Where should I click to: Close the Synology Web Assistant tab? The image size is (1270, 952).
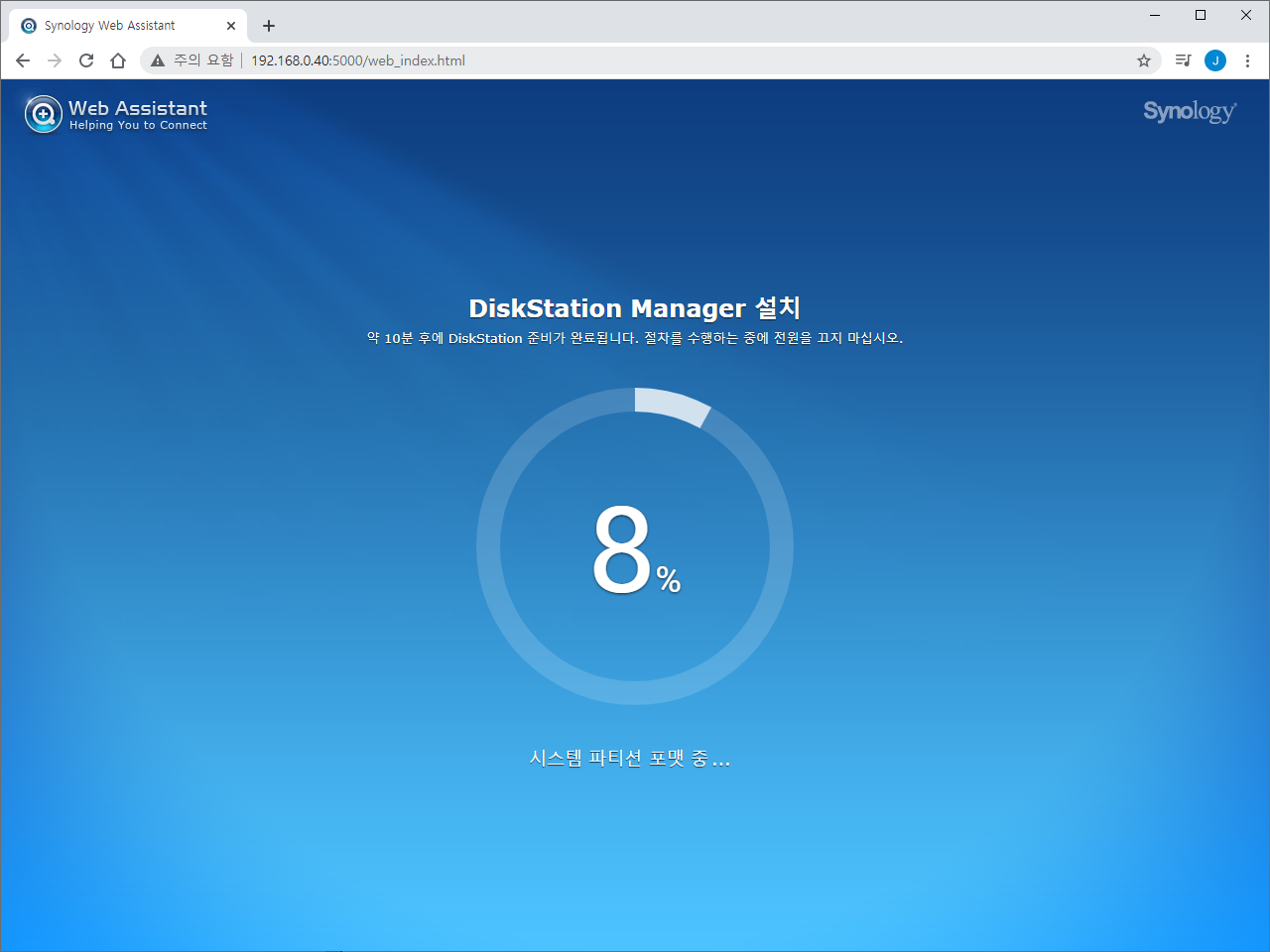231,26
